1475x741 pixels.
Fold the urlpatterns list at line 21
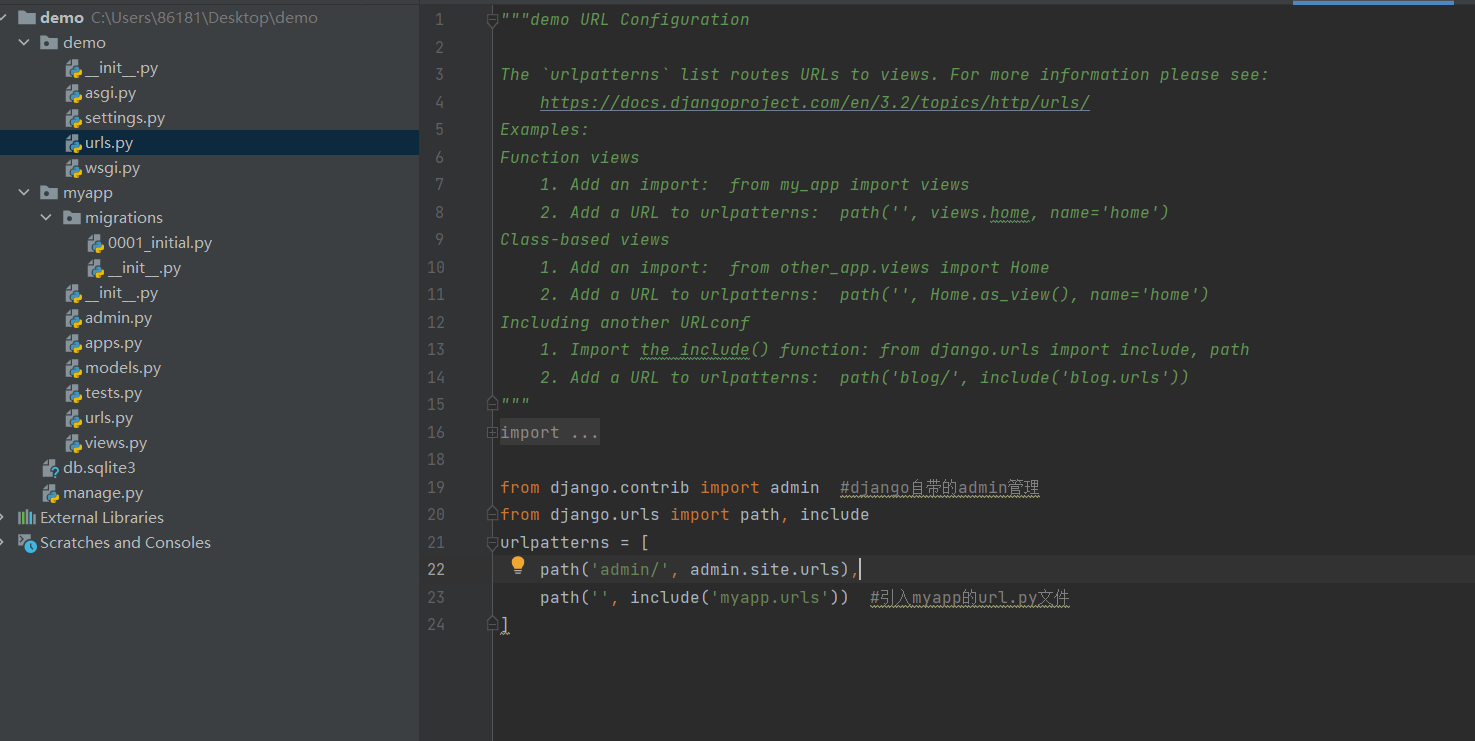491,542
